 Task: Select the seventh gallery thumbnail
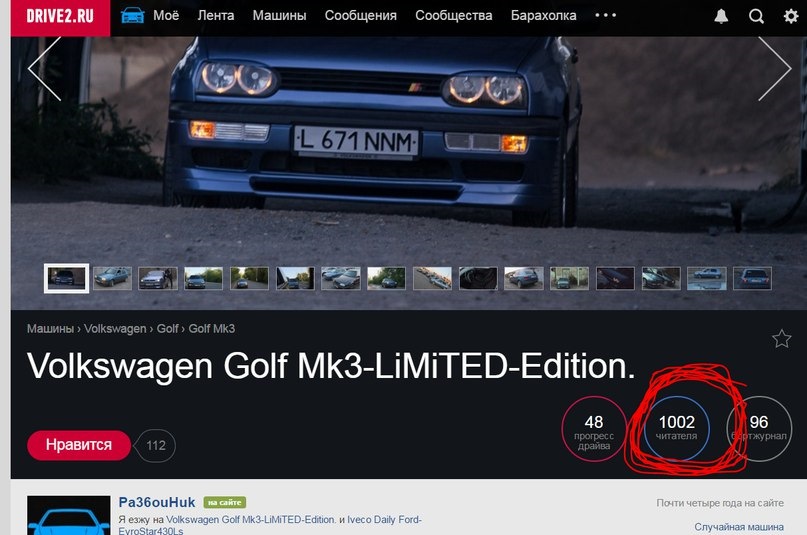341,278
